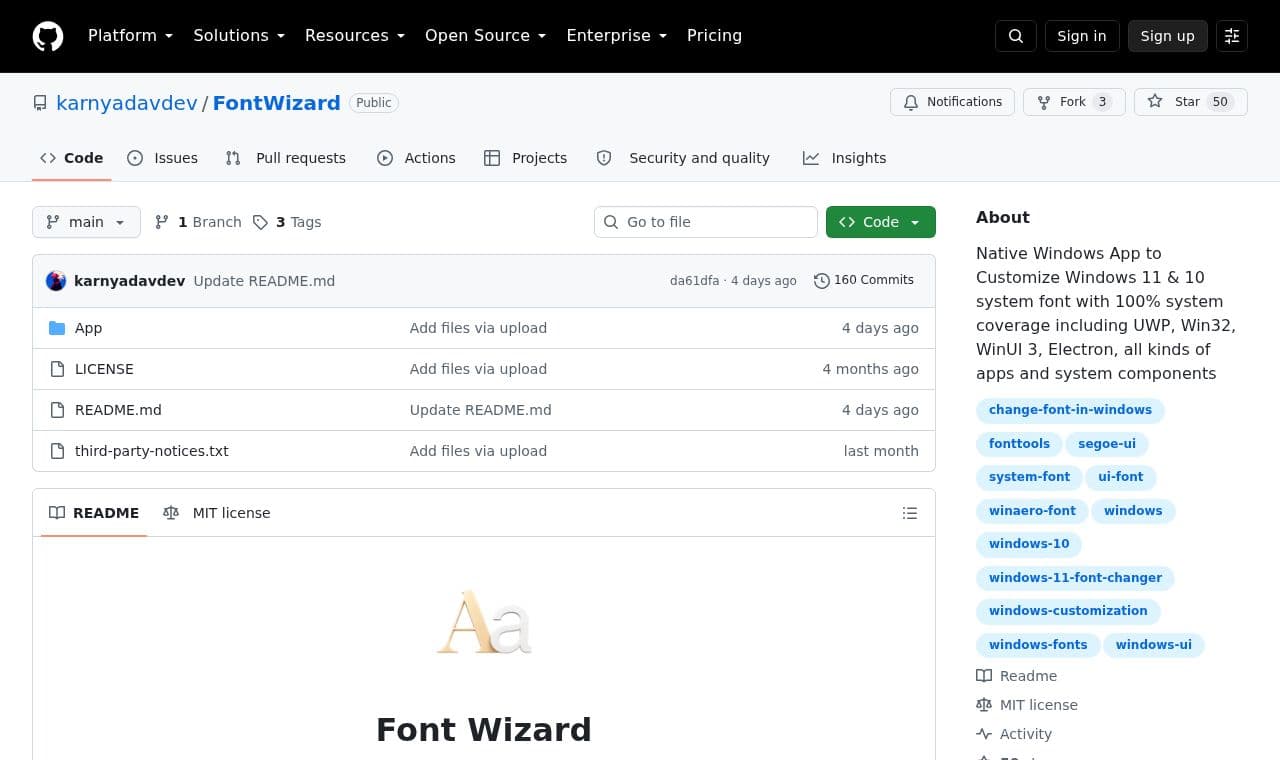The image size is (1280, 760).
Task: Switch to the Issues tab
Action: click(162, 158)
